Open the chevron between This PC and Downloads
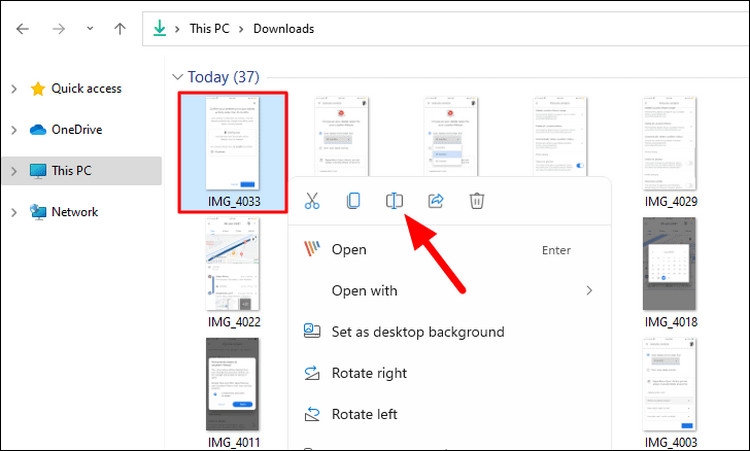This screenshot has height=451, width=750. point(241,29)
